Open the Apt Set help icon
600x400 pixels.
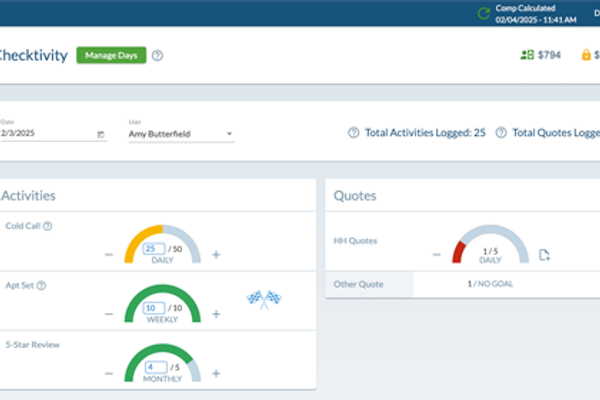tap(41, 286)
